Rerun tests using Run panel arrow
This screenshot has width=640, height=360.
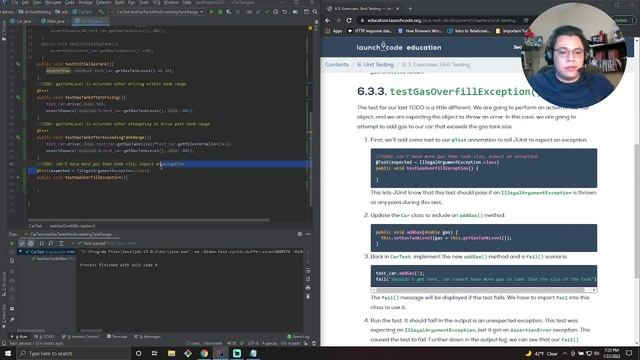(12, 243)
